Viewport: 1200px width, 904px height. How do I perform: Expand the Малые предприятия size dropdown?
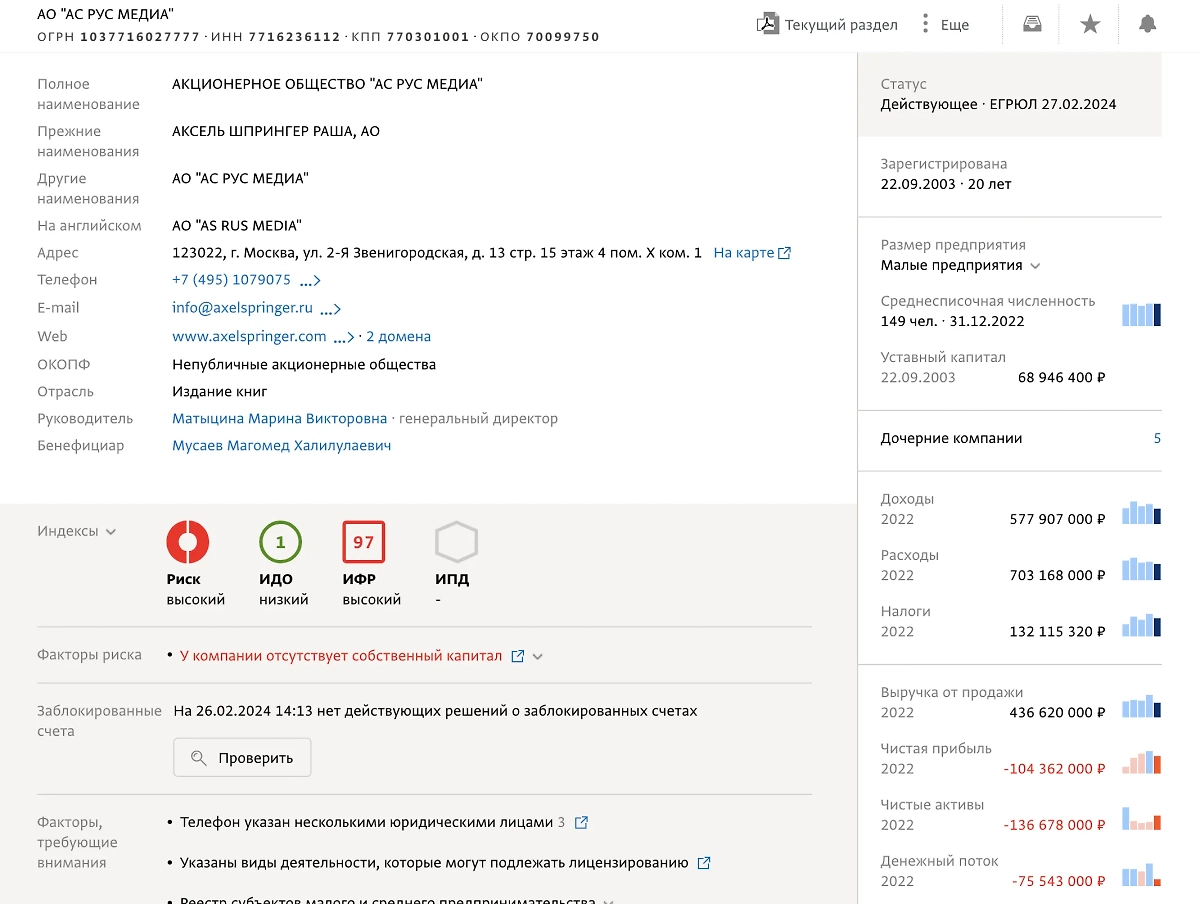point(1035,266)
